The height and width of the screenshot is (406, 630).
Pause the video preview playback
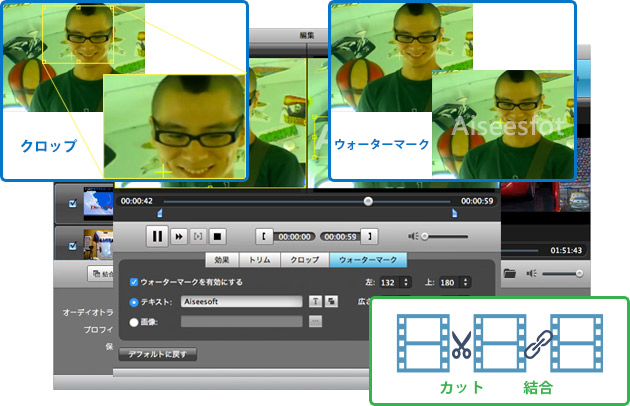[x=157, y=237]
